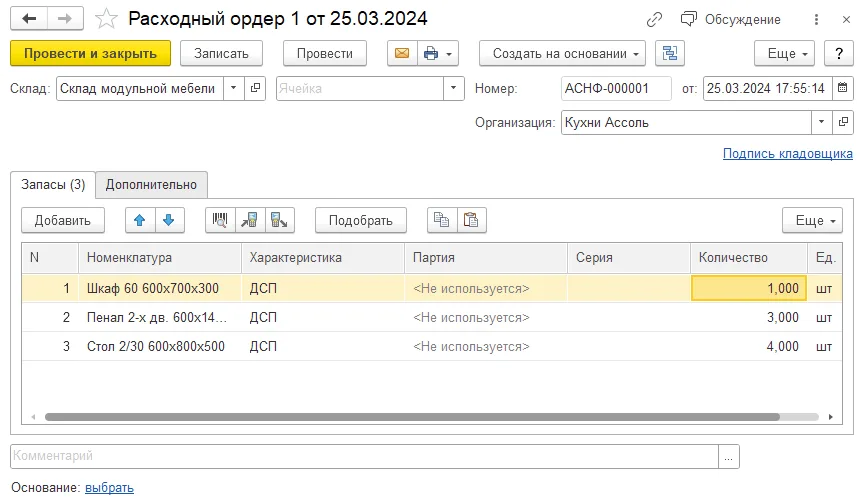Open the selected Склад item
This screenshot has height=502, width=867.
pyautogui.click(x=255, y=88)
